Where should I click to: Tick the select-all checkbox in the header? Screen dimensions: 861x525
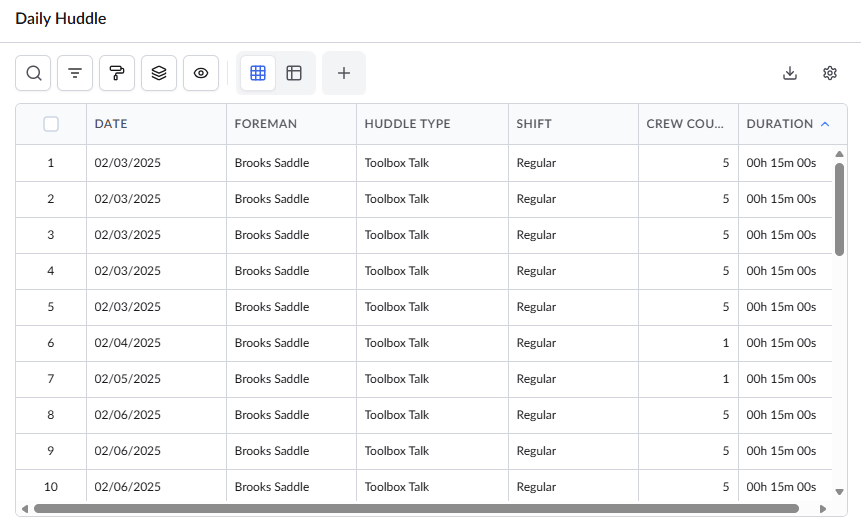click(x=51, y=124)
